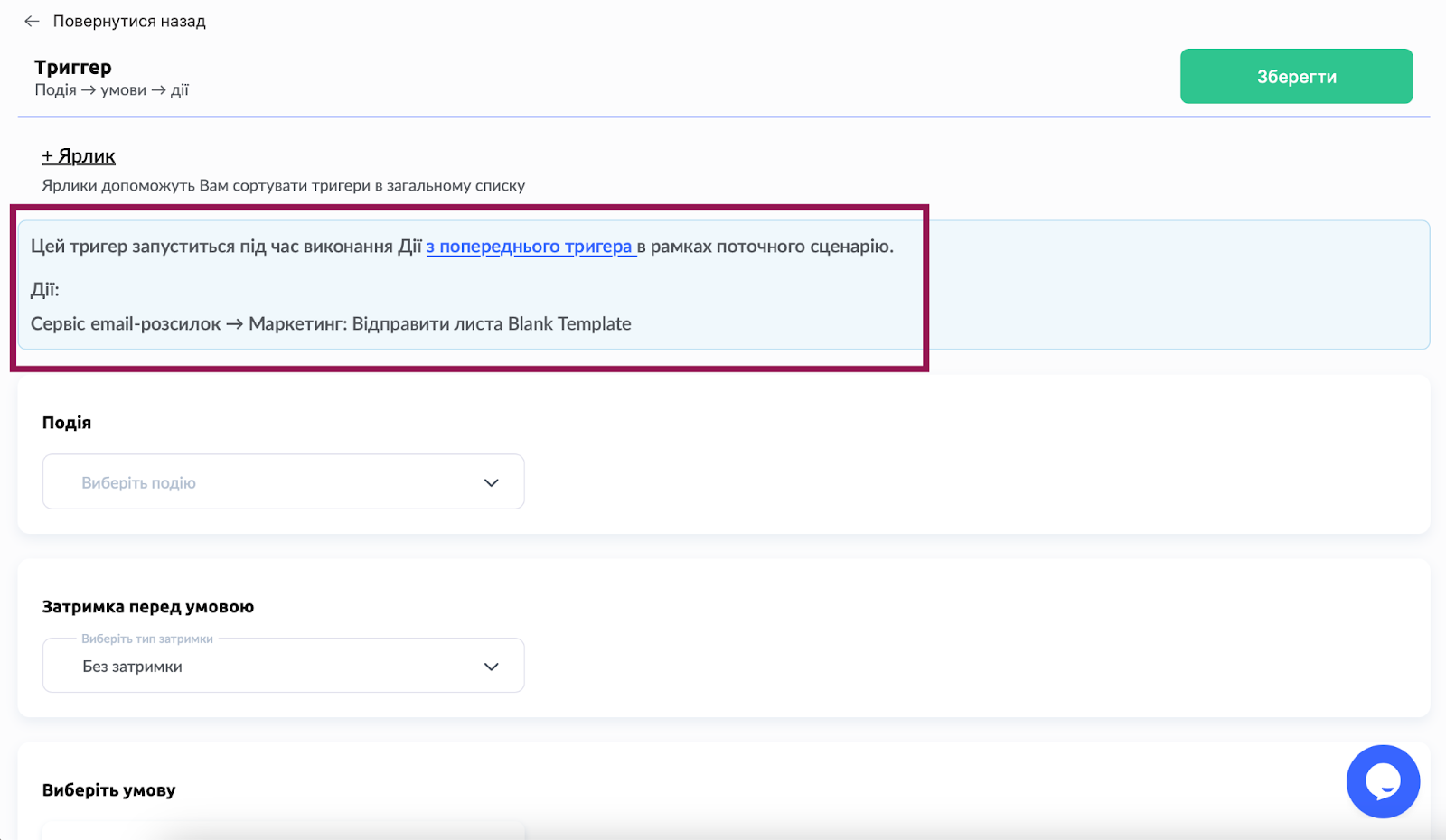Click the chevron in the Подія dropdown
The image size is (1446, 840).
coord(491,482)
